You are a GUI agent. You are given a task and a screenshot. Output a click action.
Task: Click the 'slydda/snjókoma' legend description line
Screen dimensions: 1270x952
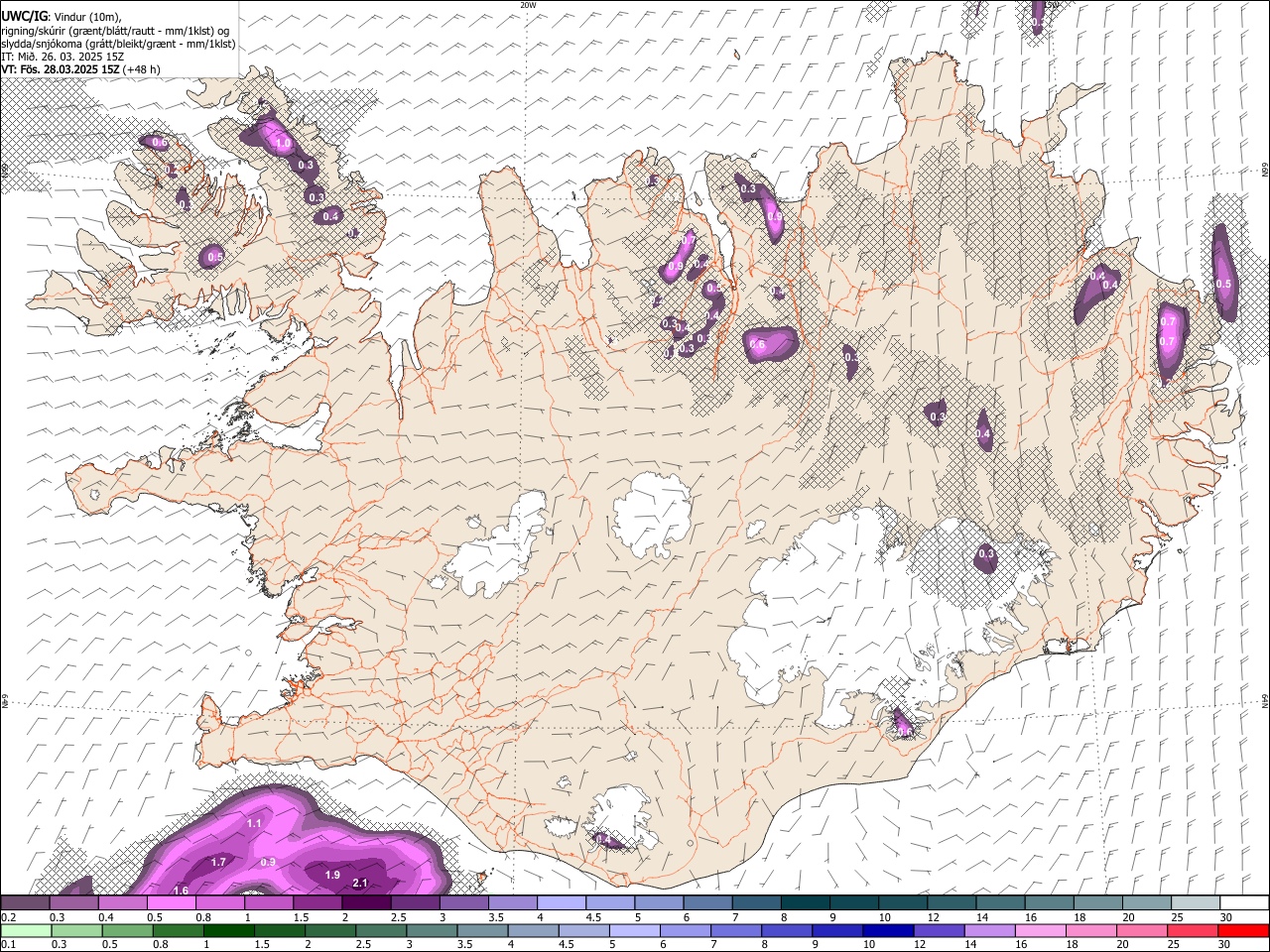coord(118,44)
